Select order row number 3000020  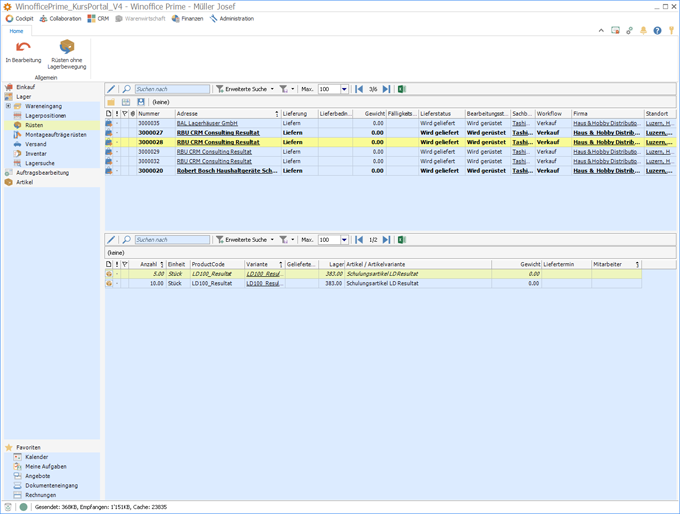(390, 171)
